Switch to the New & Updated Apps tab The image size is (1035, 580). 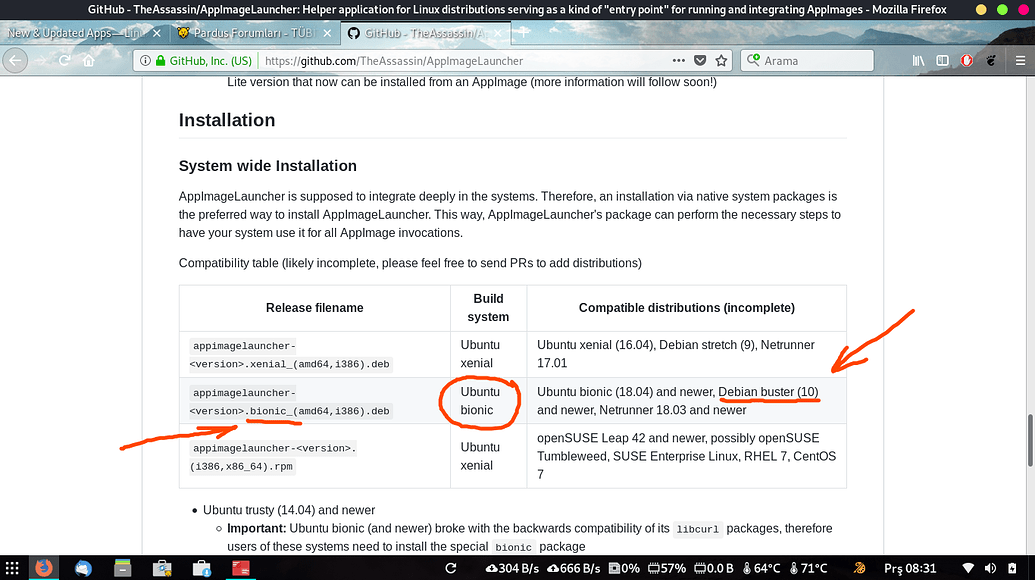[75, 33]
